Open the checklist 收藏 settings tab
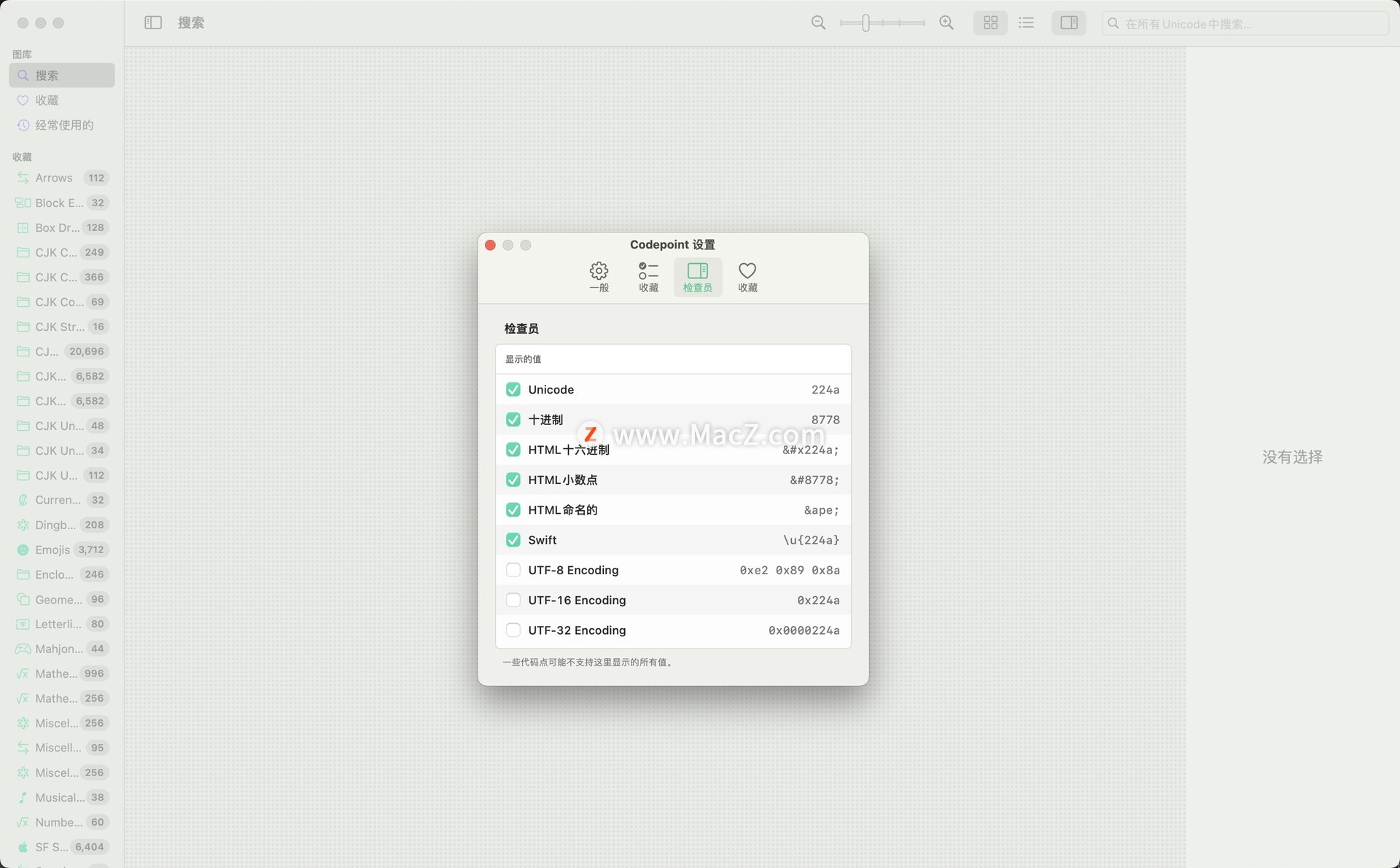Screen dimensions: 1400x868 (x=648, y=277)
